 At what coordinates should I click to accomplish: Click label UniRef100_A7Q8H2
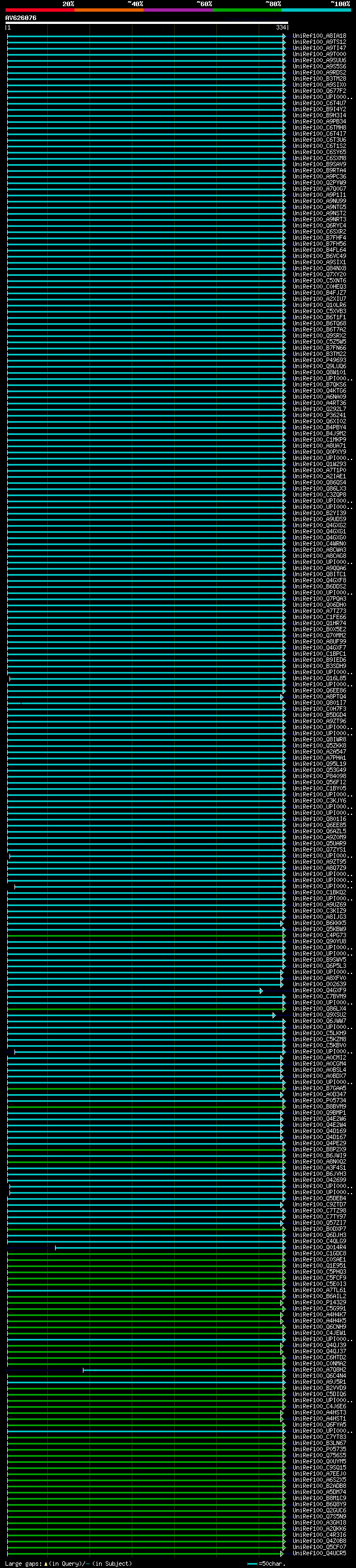coord(319,1369)
